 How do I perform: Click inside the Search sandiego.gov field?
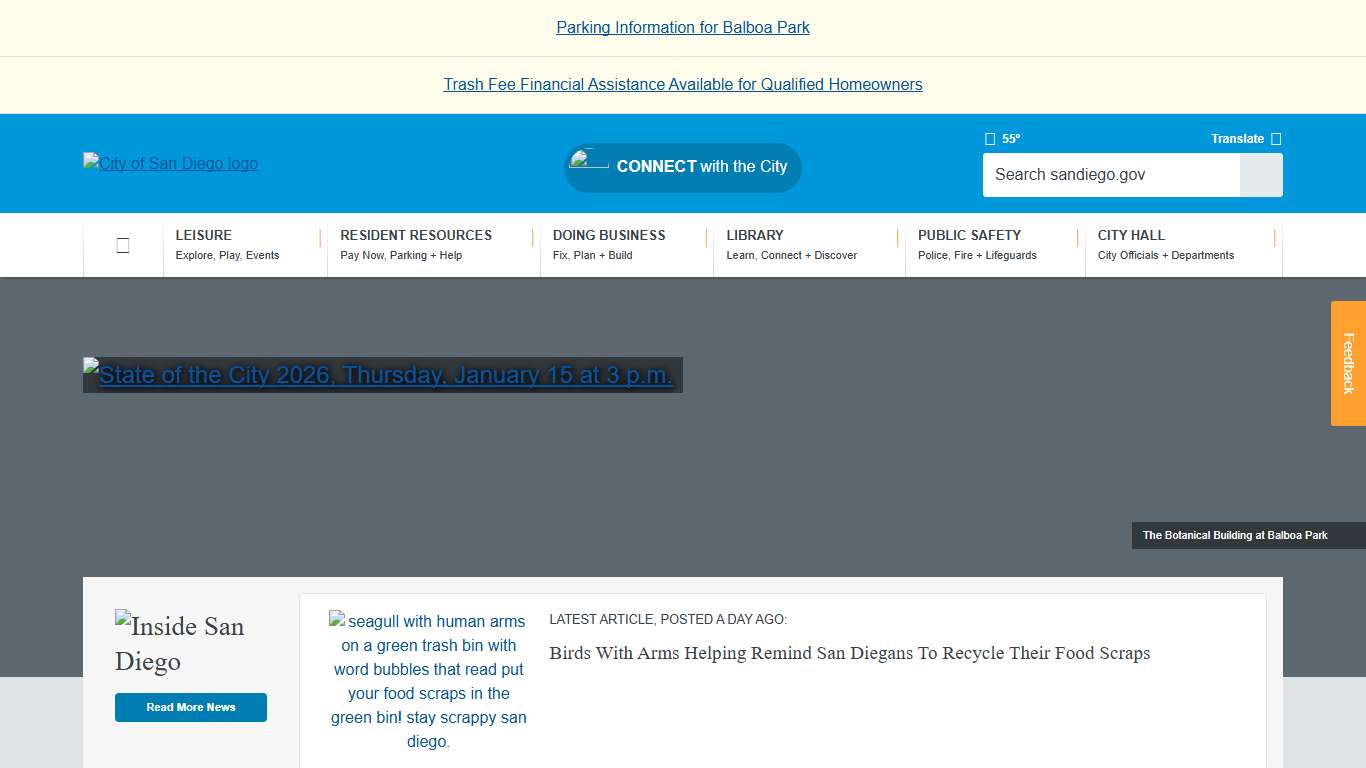[1100, 175]
